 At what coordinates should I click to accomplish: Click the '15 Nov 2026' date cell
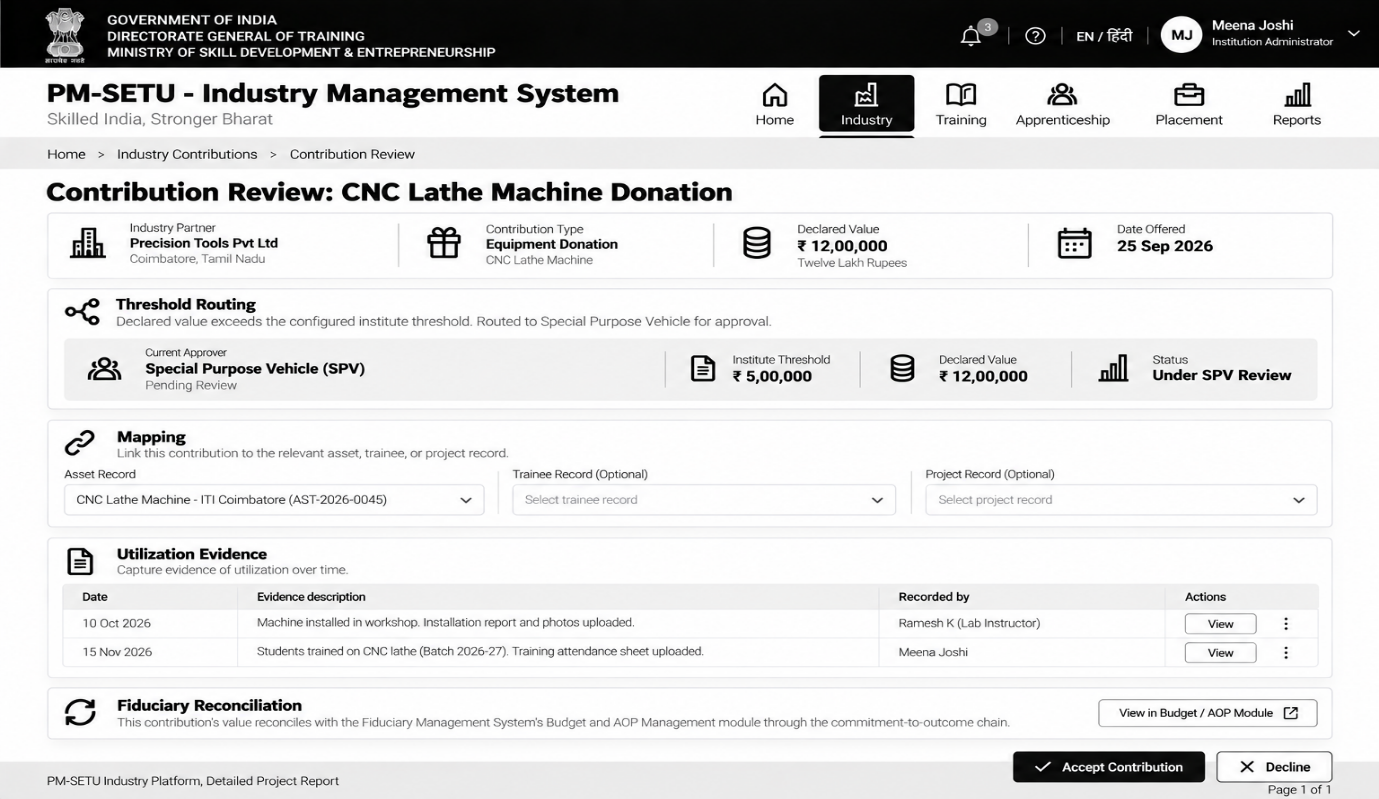[x=117, y=652]
